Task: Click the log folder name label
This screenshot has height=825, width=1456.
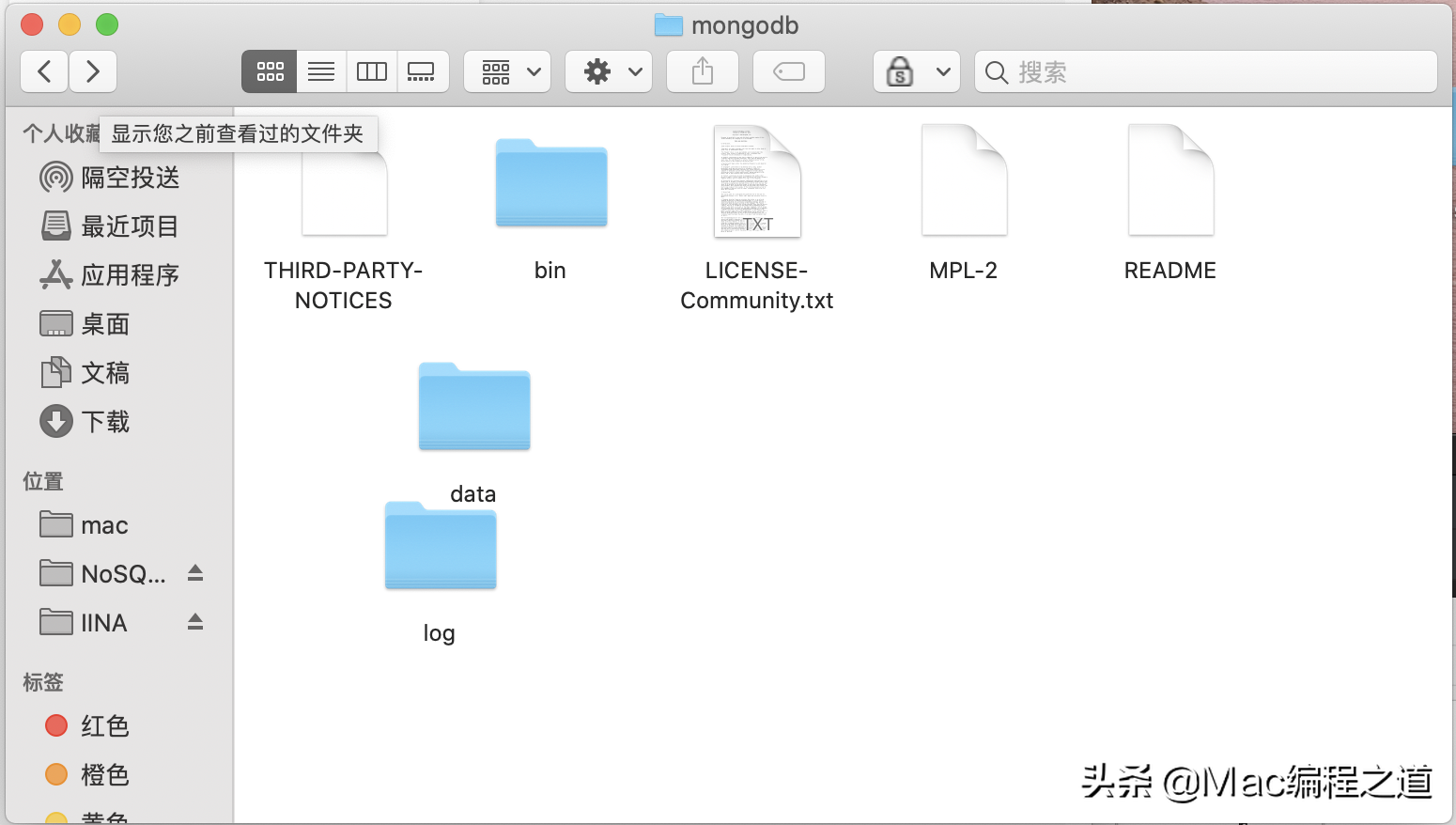Action: (x=439, y=633)
